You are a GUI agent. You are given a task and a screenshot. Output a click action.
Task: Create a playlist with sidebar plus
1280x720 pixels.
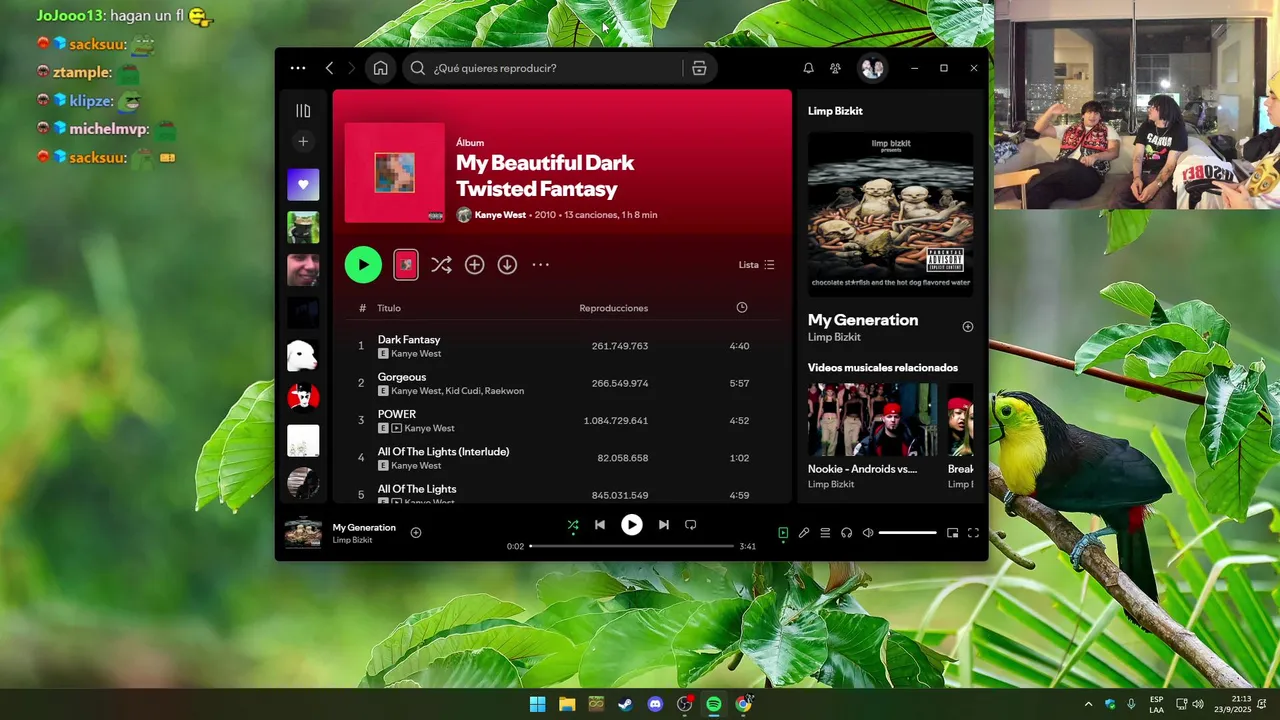pyautogui.click(x=303, y=142)
